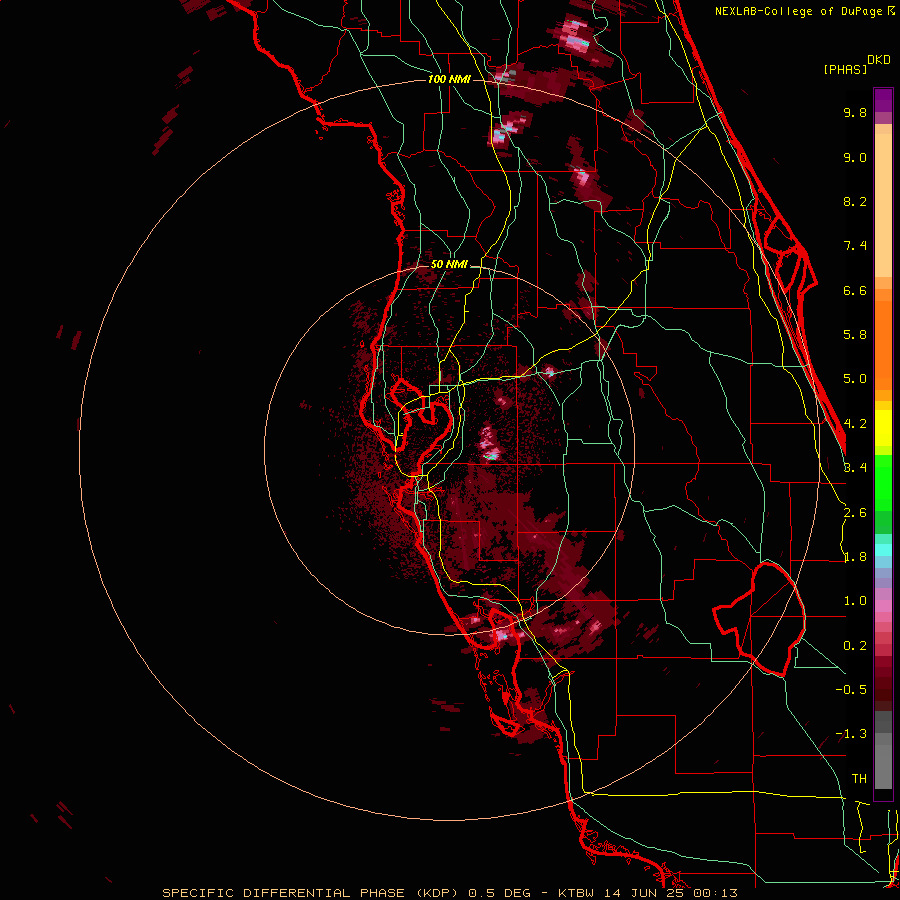
Task: Click the 1.0 value on the scale
Action: click(x=855, y=601)
